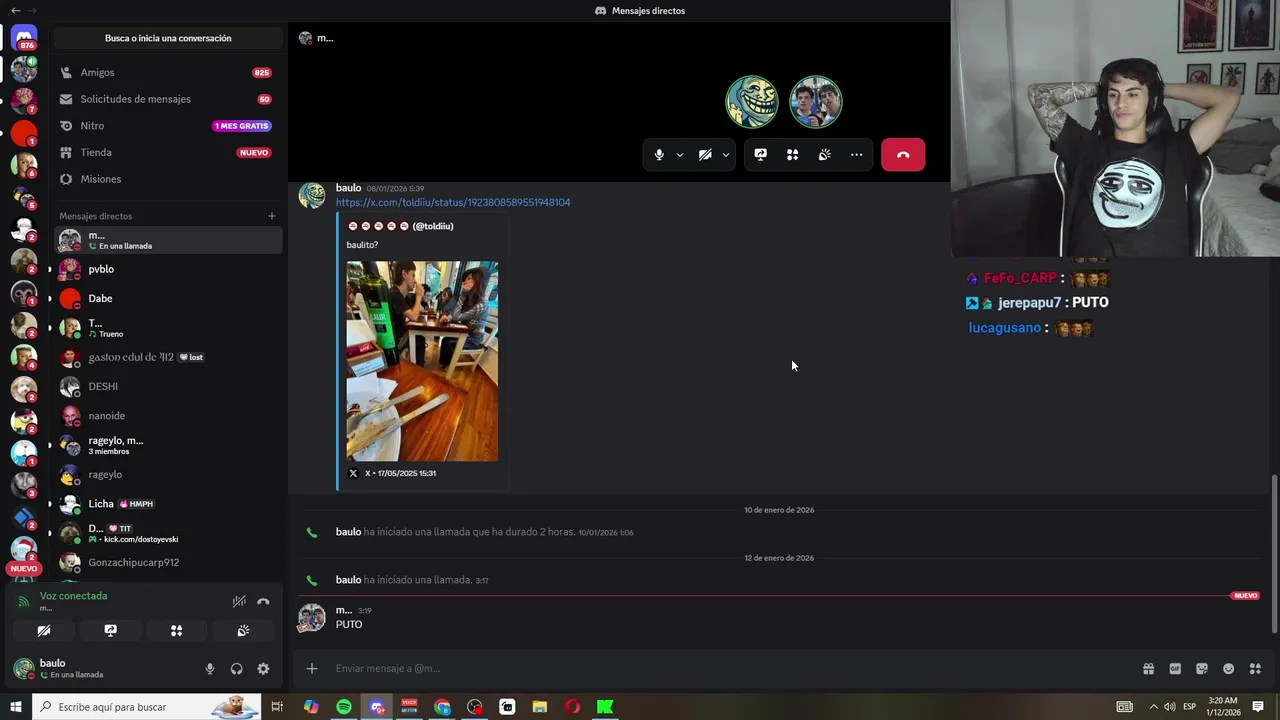
Task: Hang up using the red disconnect button
Action: pyautogui.click(x=903, y=155)
